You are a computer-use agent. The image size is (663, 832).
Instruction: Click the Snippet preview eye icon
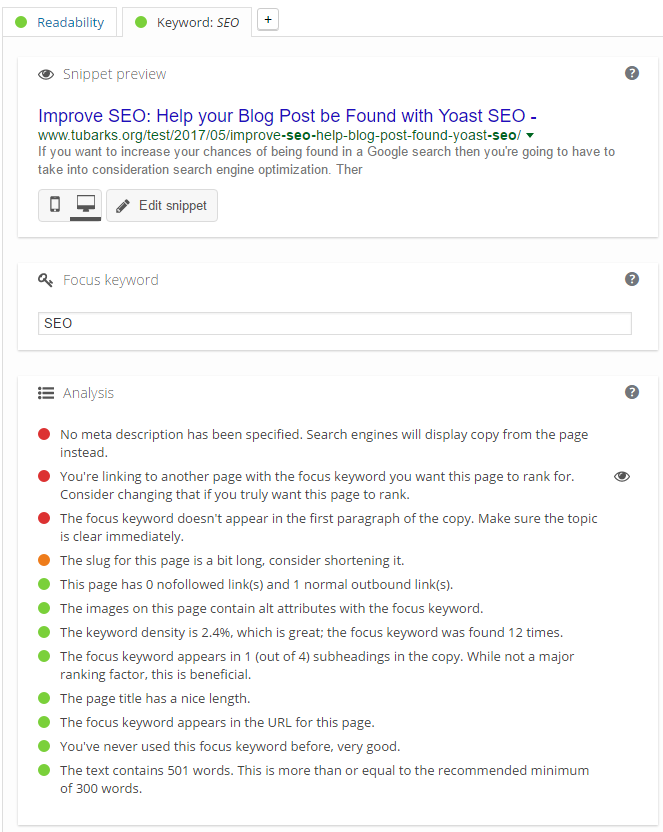point(46,74)
